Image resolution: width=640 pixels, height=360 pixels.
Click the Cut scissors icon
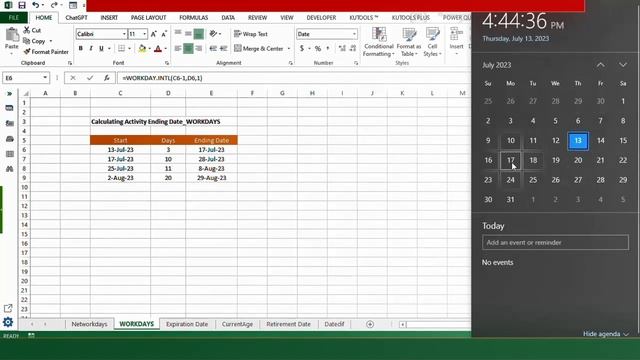point(27,30)
